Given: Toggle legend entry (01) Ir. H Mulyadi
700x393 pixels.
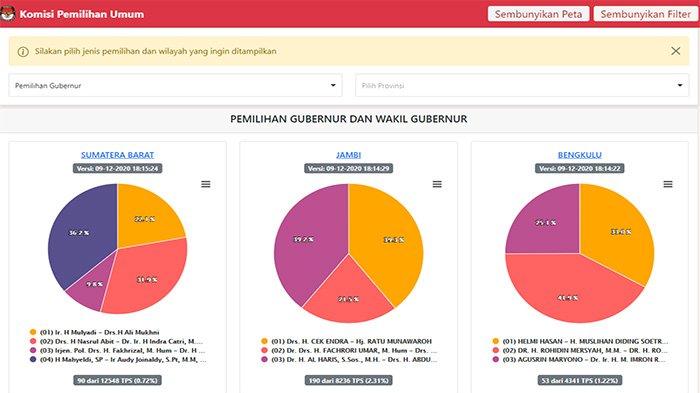Looking at the screenshot, I should click(x=95, y=332).
